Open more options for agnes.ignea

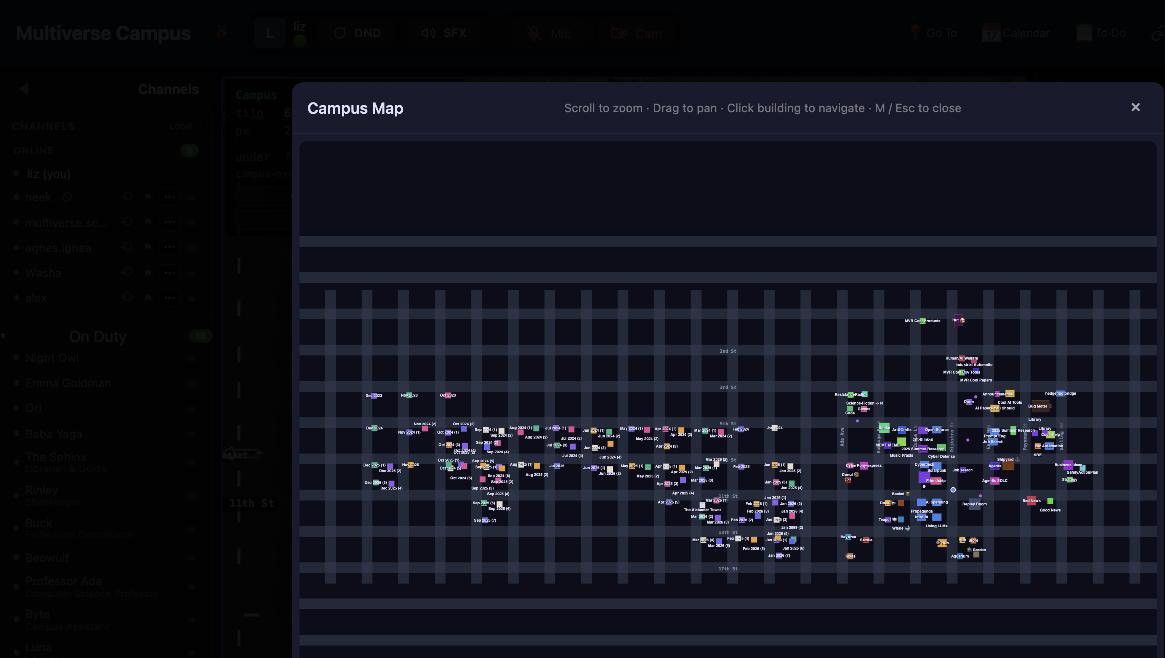pyautogui.click(x=169, y=247)
